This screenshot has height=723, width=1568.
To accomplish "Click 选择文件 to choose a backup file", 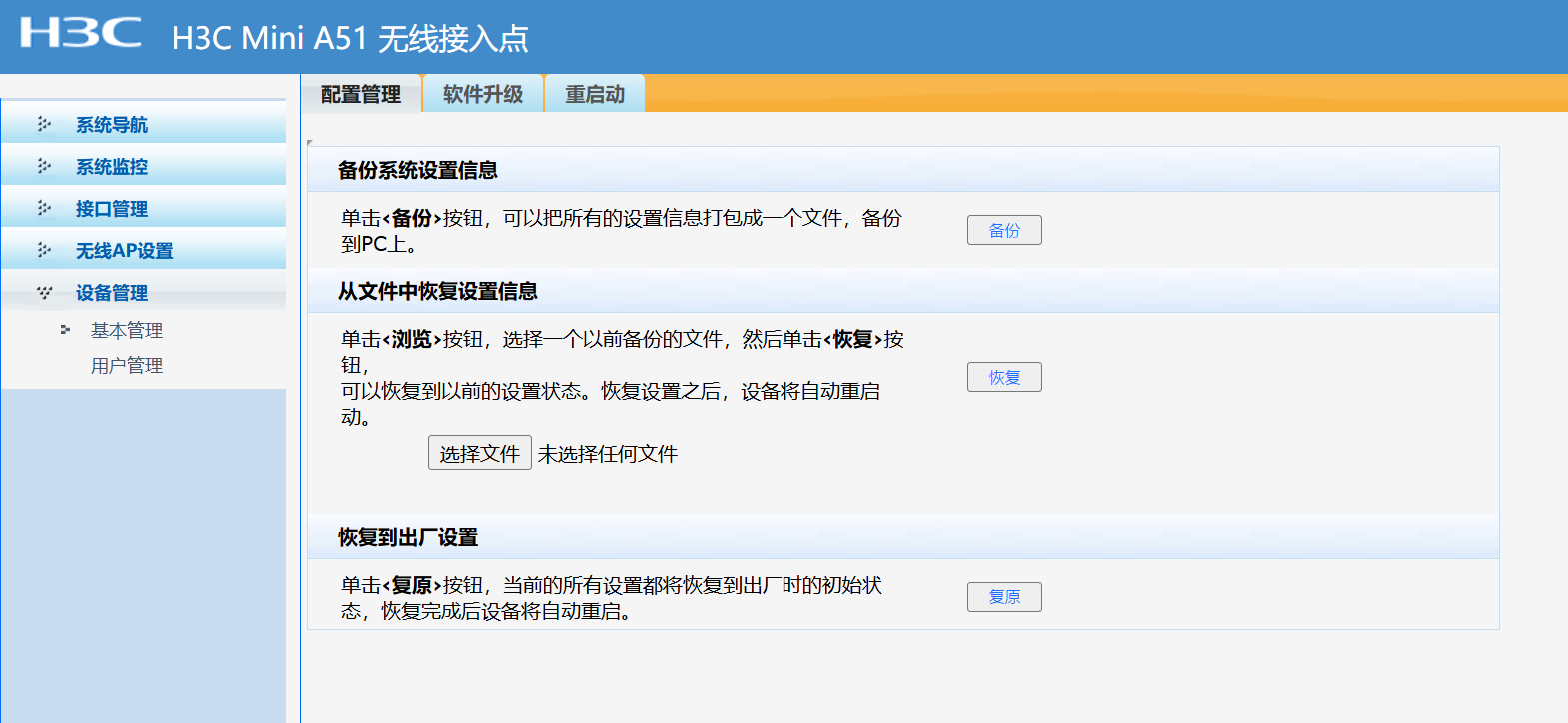I will pyautogui.click(x=480, y=453).
